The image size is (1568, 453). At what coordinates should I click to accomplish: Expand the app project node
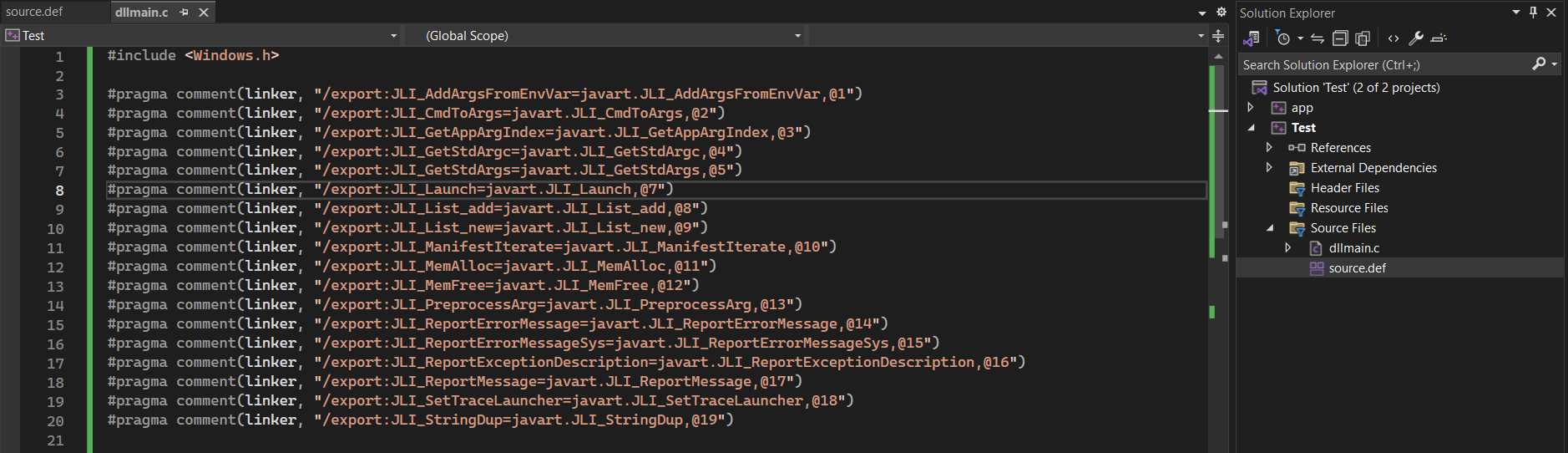tap(1250, 108)
